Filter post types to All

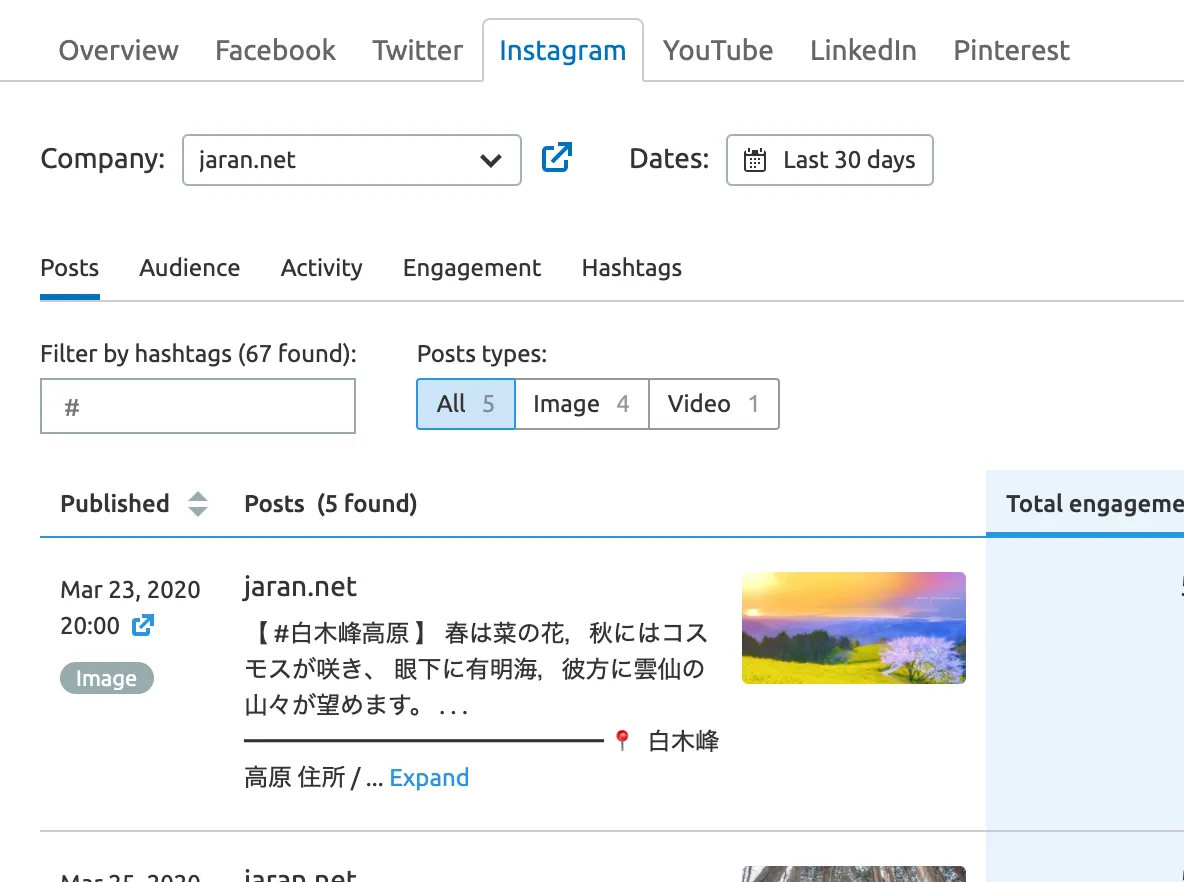tap(466, 404)
